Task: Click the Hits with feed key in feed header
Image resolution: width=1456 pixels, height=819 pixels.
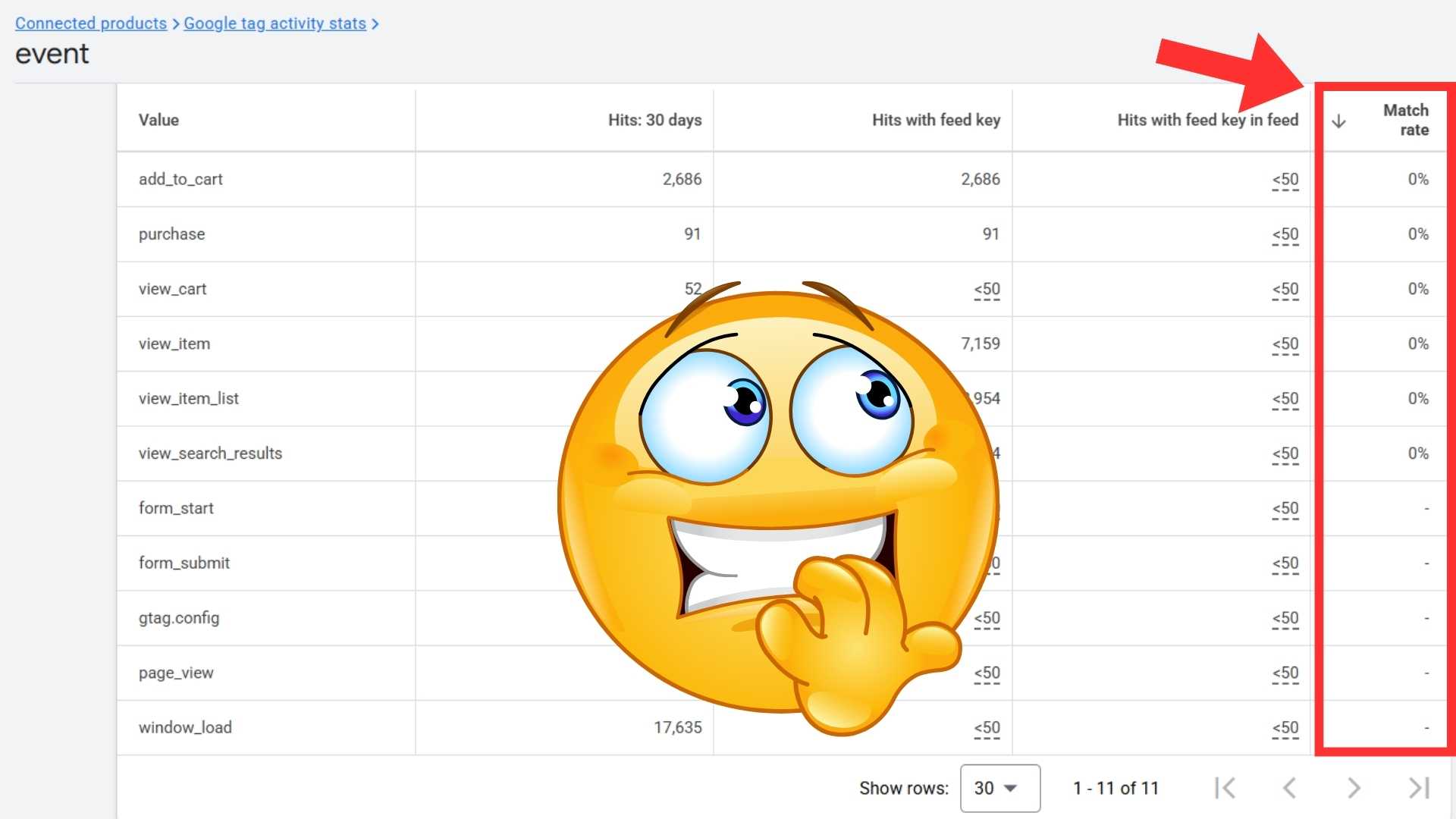Action: [1207, 120]
